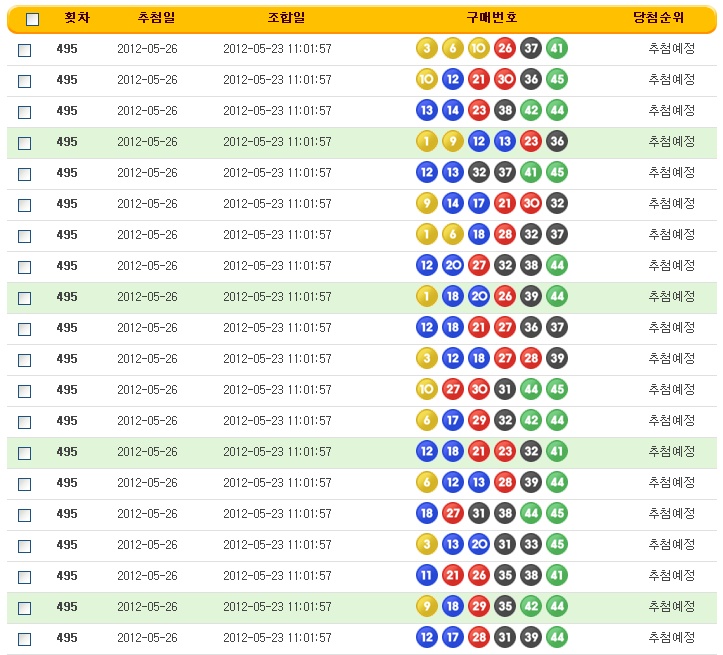Image resolution: width=723 pixels, height=655 pixels.
Task: Check the row containing balls 1, 9, 12, 13
Action: coord(25,143)
